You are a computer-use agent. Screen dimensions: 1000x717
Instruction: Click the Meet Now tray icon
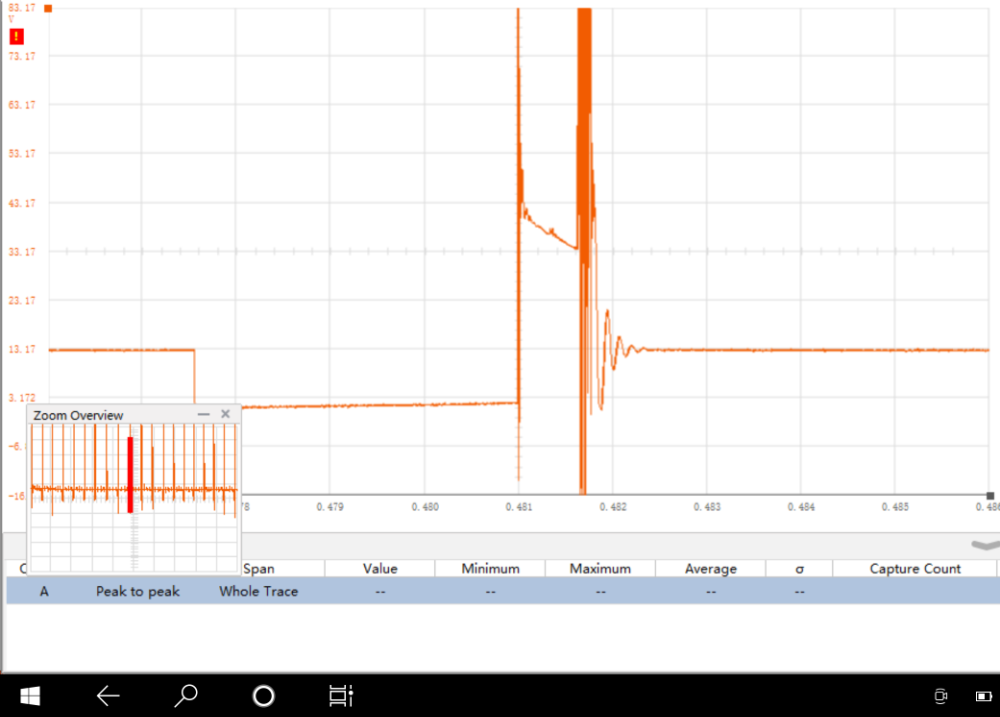pos(940,696)
